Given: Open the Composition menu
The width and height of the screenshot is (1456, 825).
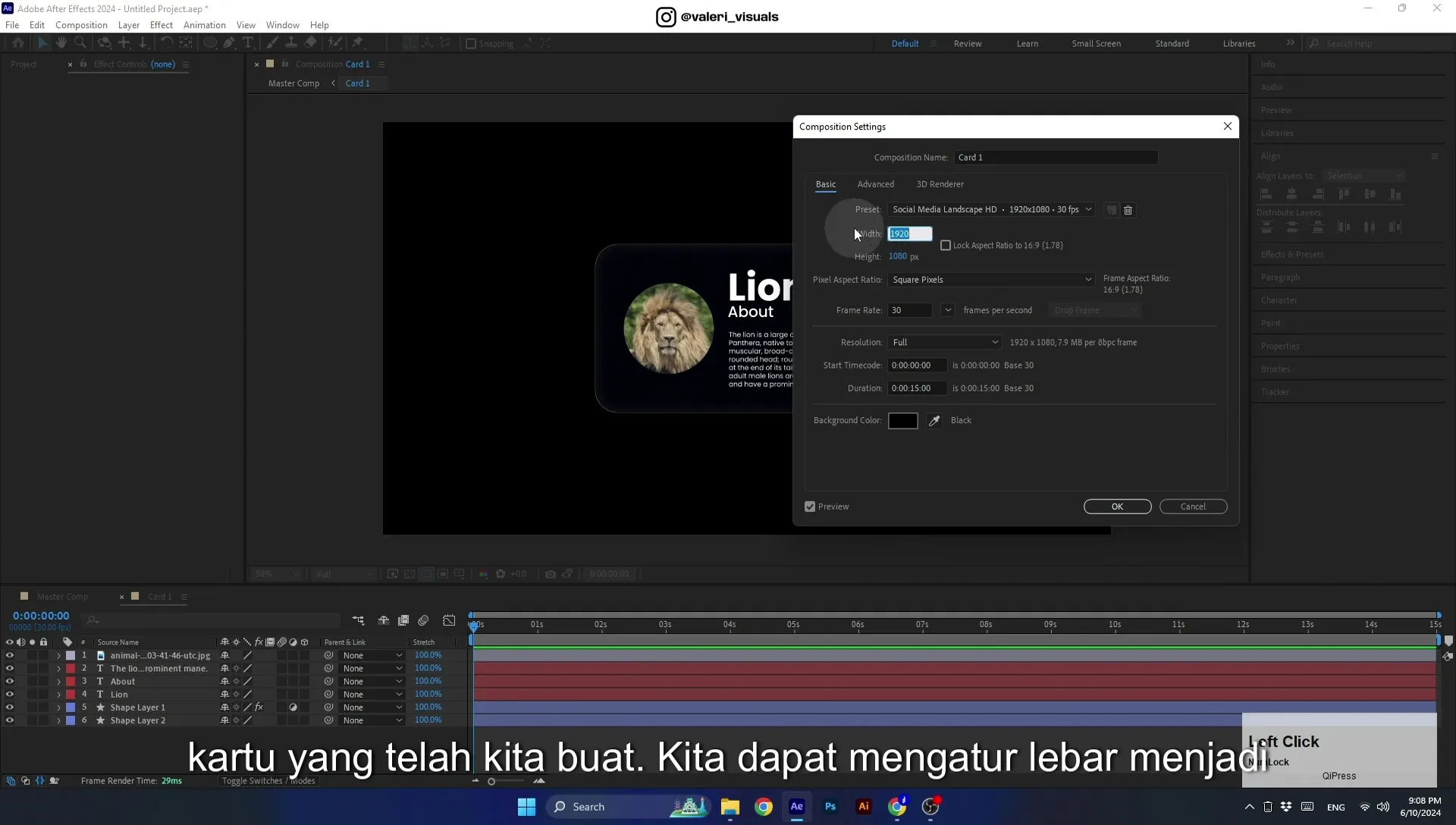Looking at the screenshot, I should [81, 25].
